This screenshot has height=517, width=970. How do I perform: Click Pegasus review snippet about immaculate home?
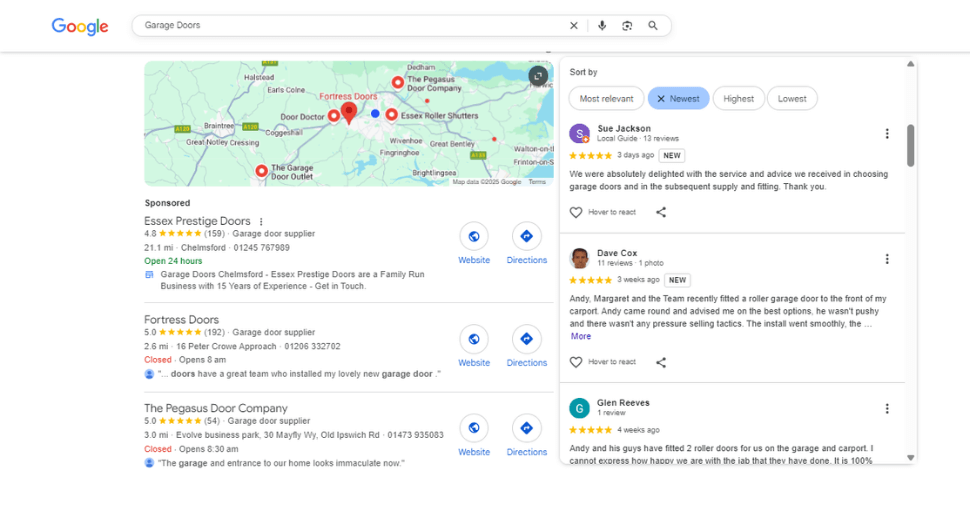[x=281, y=463]
